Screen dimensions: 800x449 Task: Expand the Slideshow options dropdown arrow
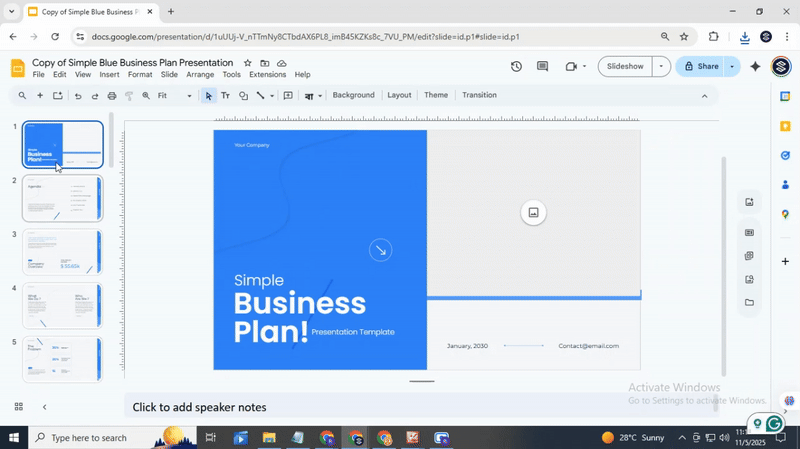pos(660,67)
